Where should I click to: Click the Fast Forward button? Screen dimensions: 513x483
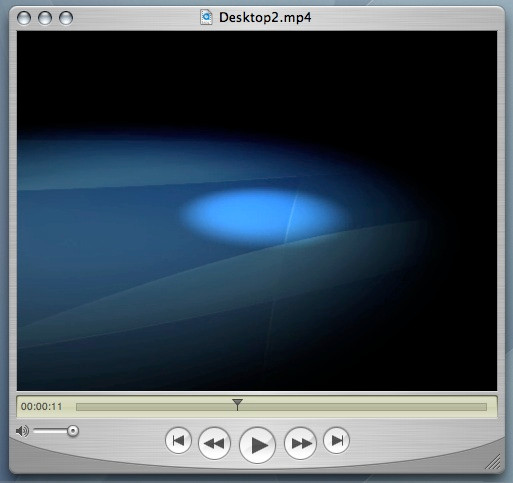tap(300, 444)
